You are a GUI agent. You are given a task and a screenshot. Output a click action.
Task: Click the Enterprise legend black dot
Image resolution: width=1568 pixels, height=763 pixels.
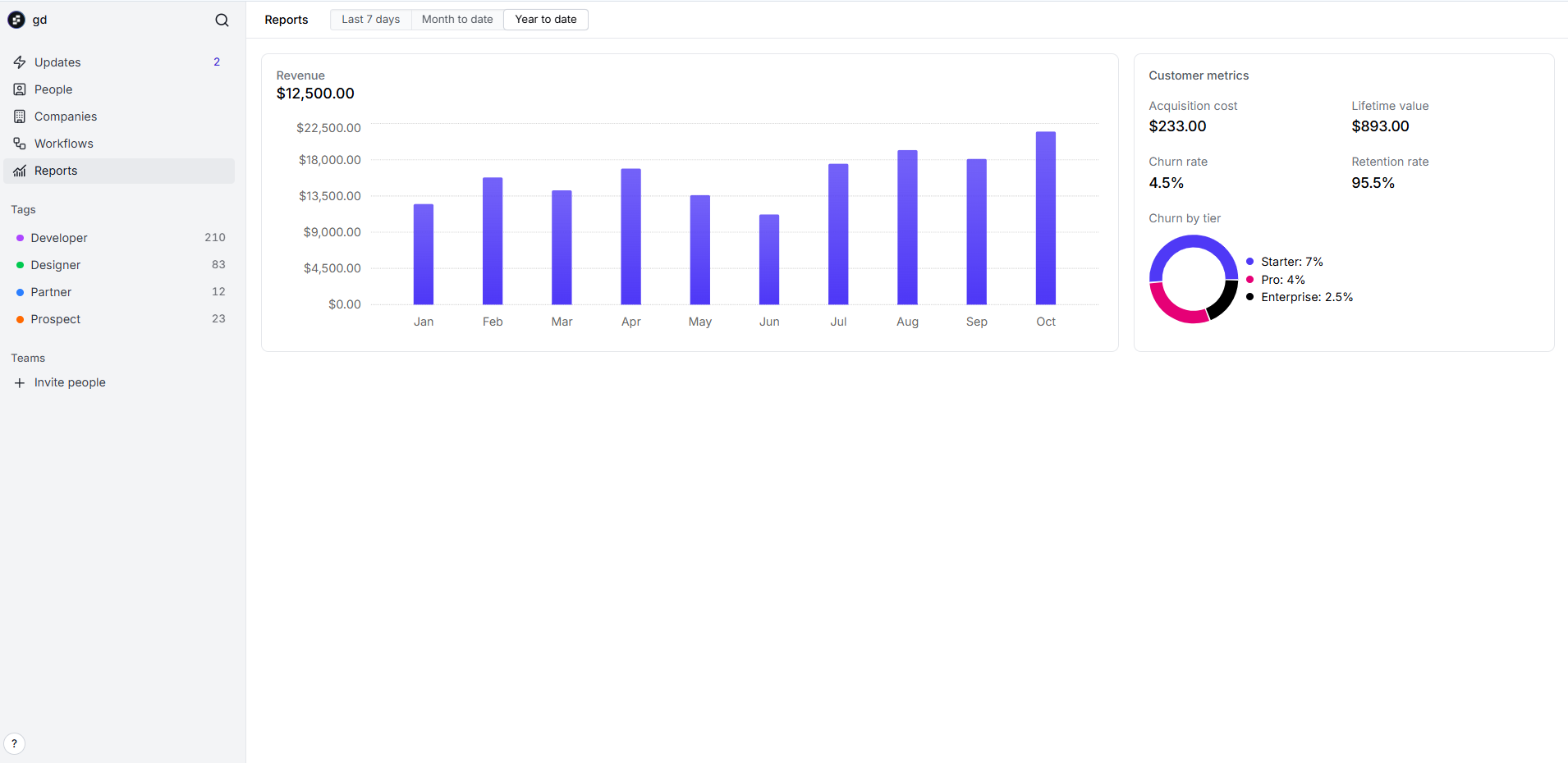1249,297
